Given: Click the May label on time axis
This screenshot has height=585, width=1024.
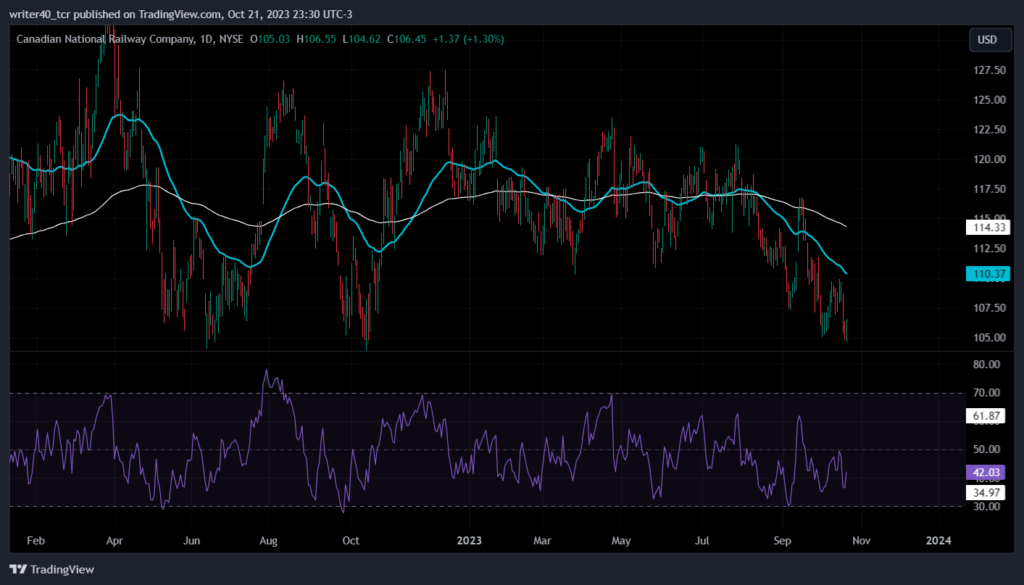Looking at the screenshot, I should (x=621, y=541).
